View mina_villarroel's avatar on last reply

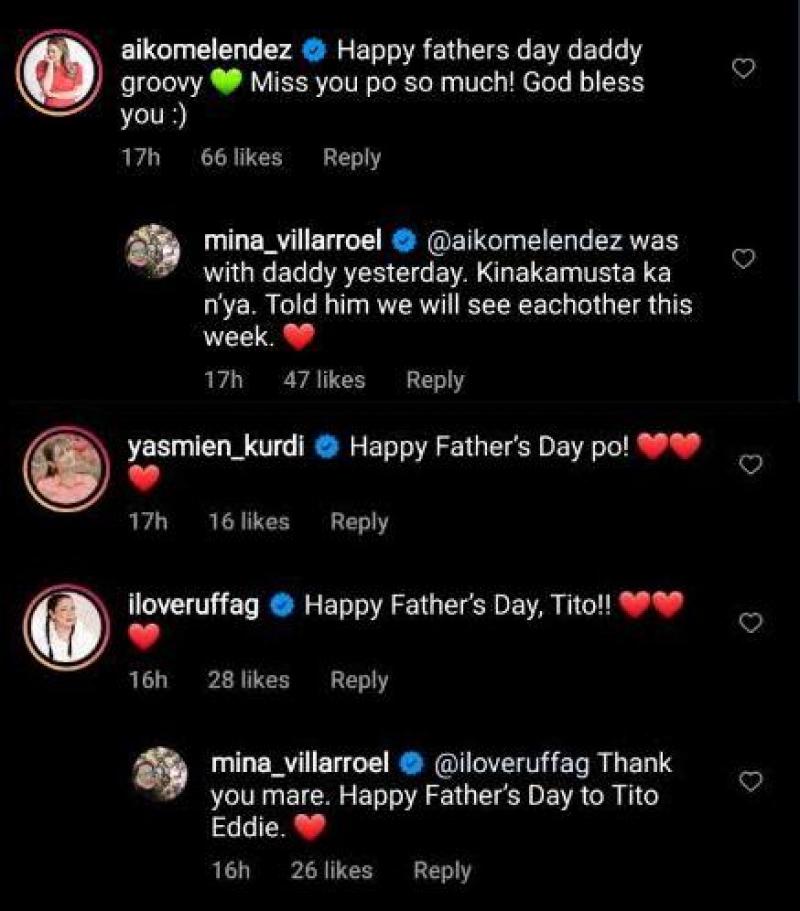pyautogui.click(x=158, y=771)
